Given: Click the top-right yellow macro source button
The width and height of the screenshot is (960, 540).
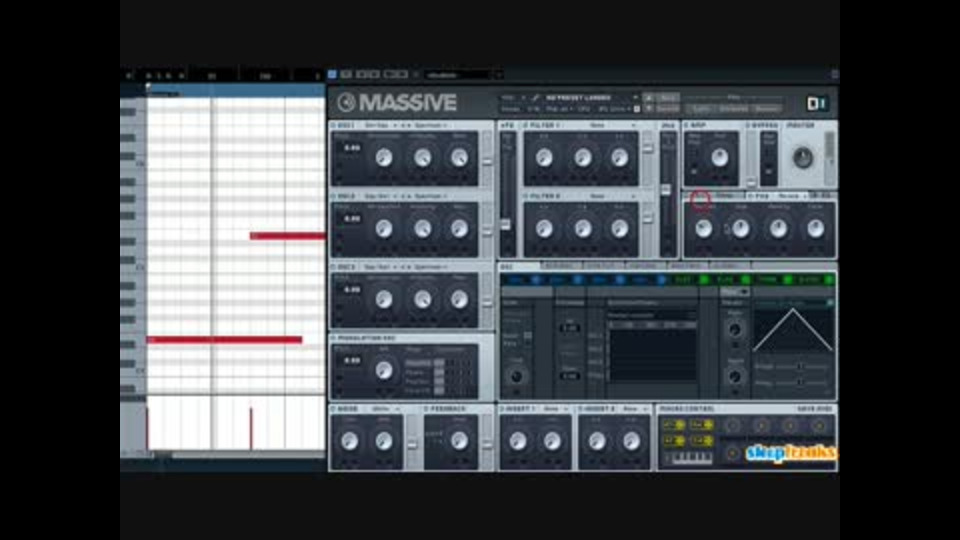Looking at the screenshot, I should [702, 424].
